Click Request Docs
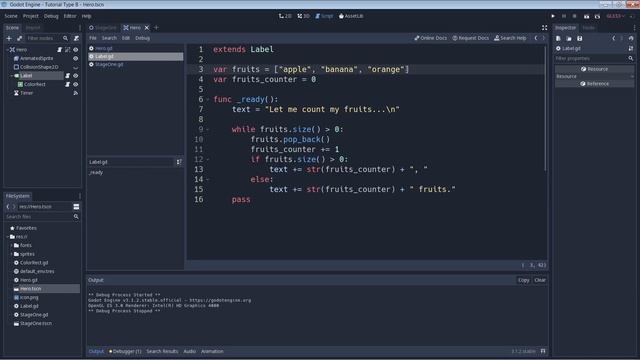This screenshot has height=360, width=640. [471, 38]
